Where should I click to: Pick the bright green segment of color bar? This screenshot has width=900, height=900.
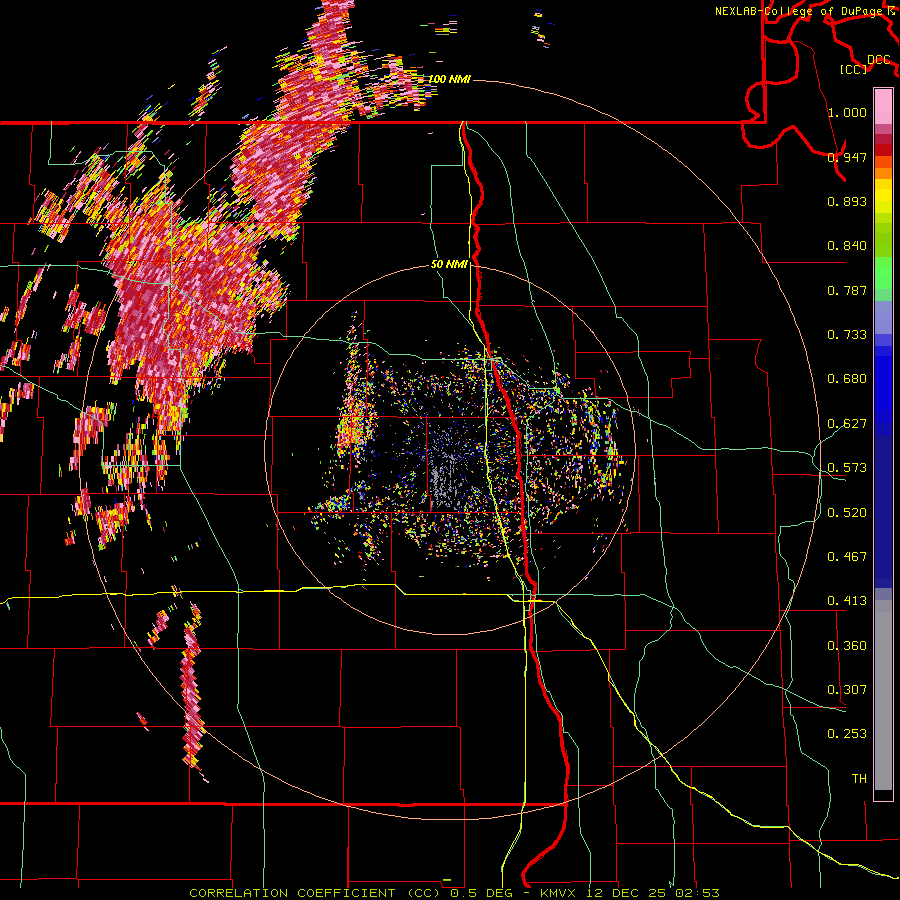[883, 273]
